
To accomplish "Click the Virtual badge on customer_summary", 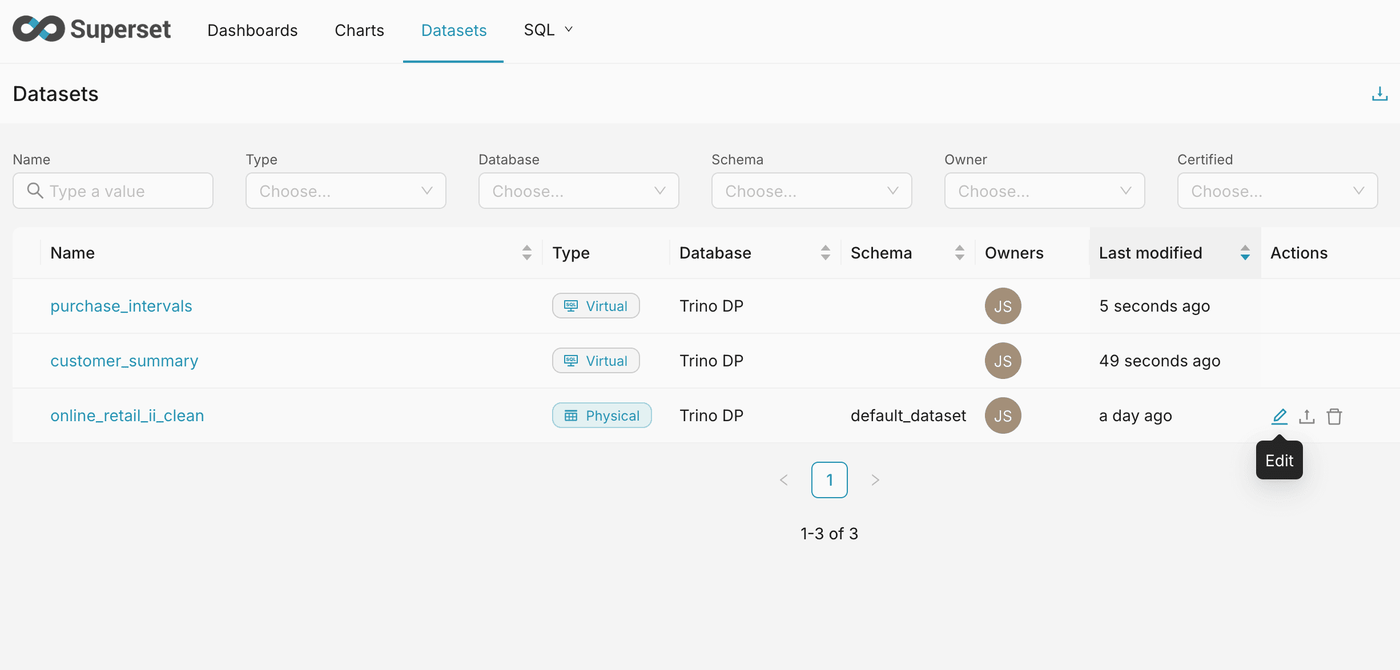I will click(596, 361).
